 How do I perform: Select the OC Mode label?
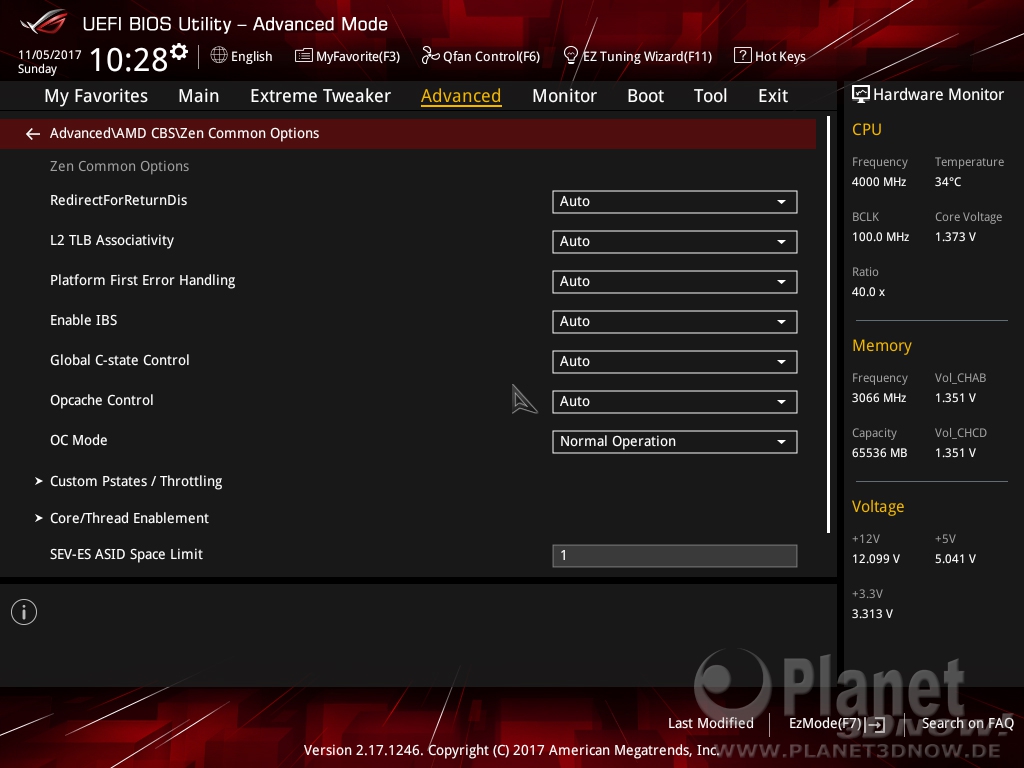tap(79, 440)
